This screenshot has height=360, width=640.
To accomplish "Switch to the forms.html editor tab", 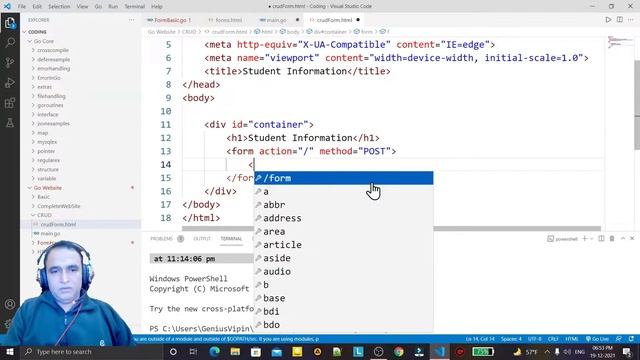I will tap(229, 20).
